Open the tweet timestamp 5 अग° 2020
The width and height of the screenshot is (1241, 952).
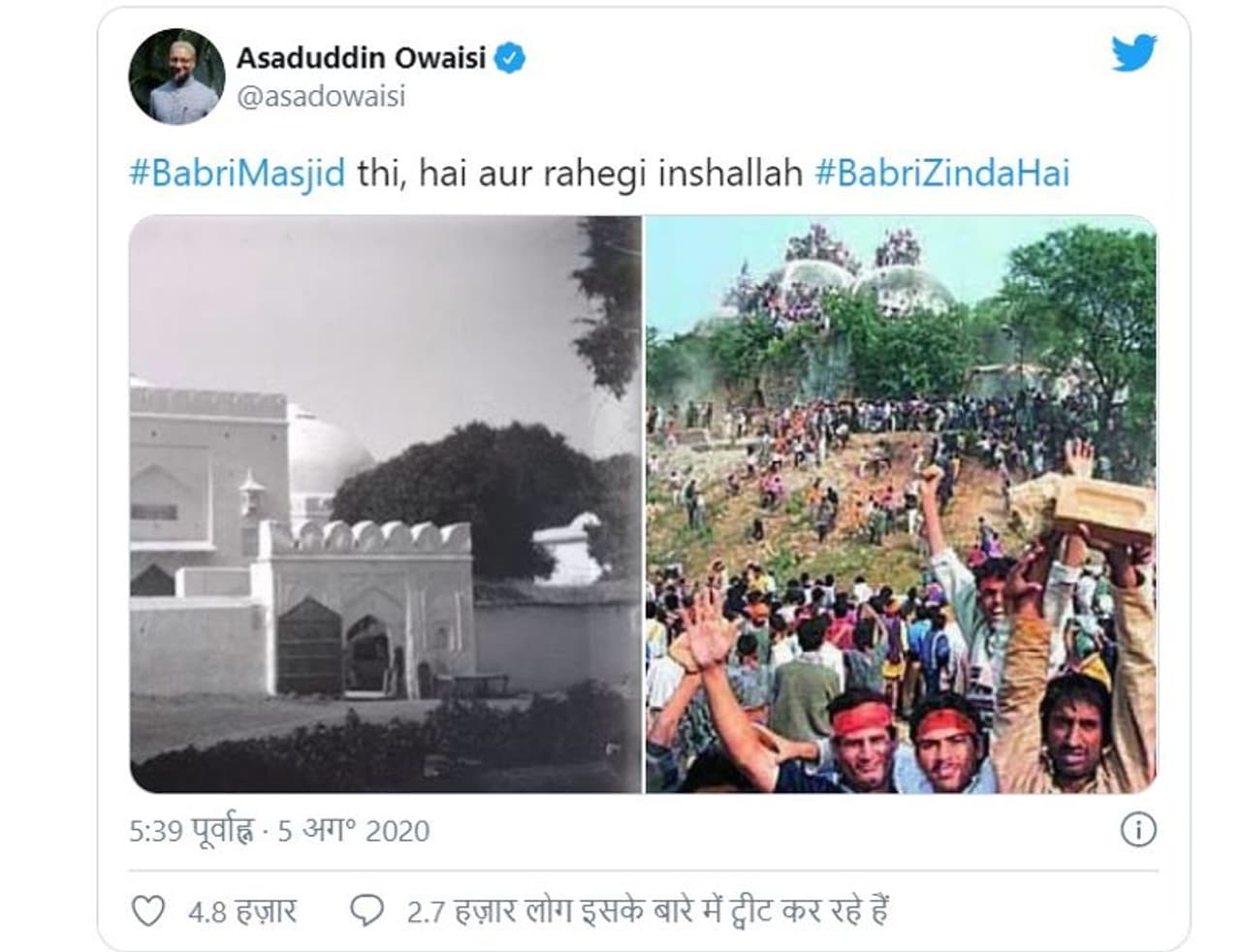[x=354, y=831]
